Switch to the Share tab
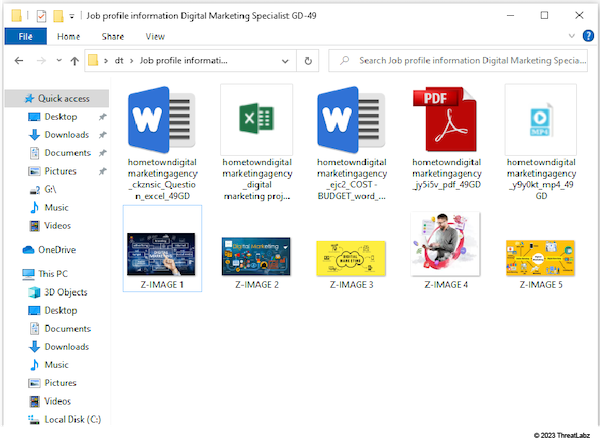600x445 pixels. (112, 36)
